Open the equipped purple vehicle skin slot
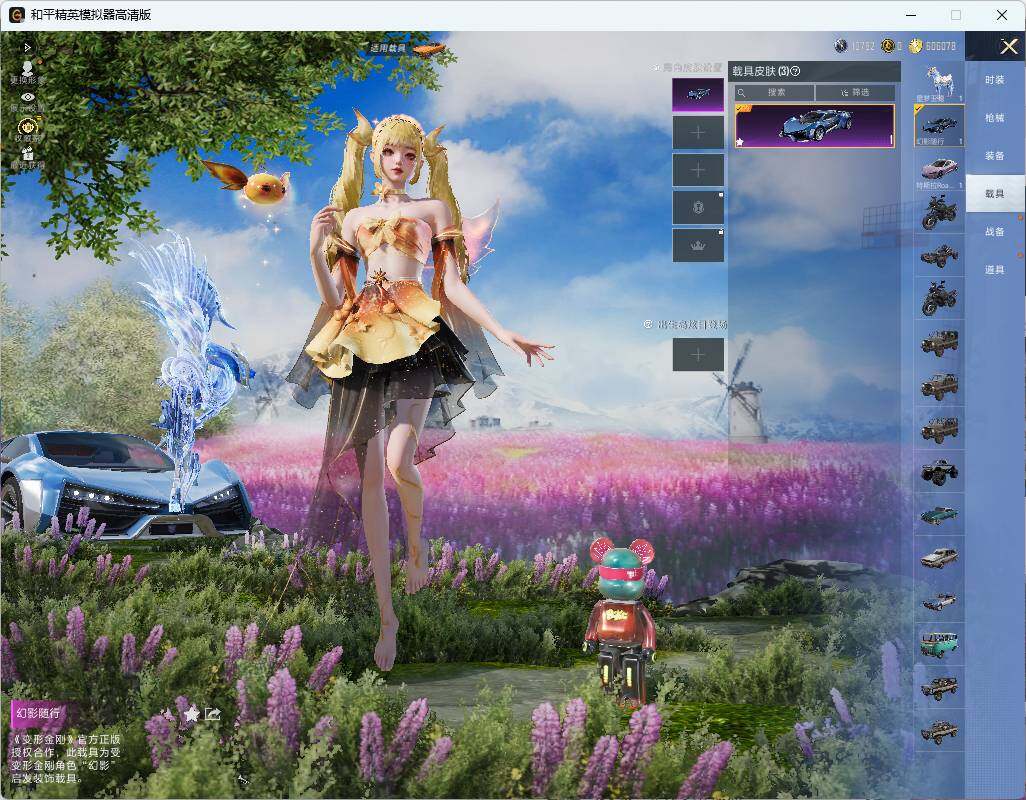 (698, 95)
